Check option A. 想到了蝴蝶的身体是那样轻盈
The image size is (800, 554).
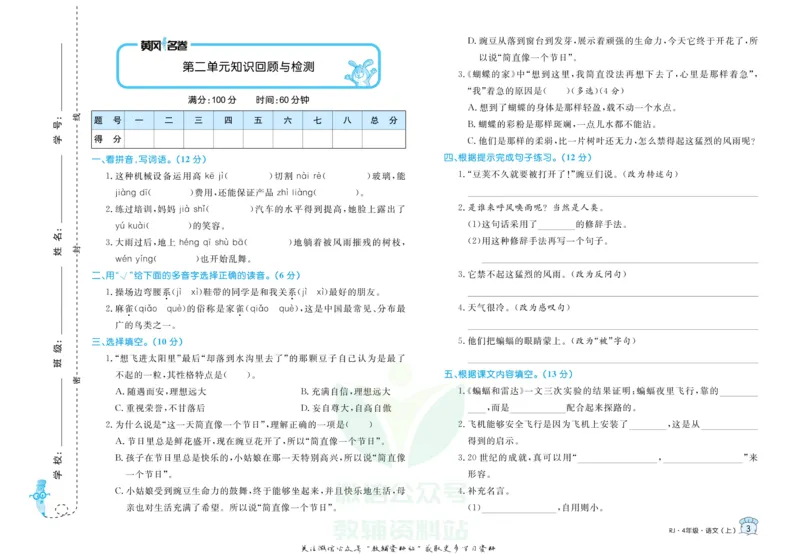572,108
